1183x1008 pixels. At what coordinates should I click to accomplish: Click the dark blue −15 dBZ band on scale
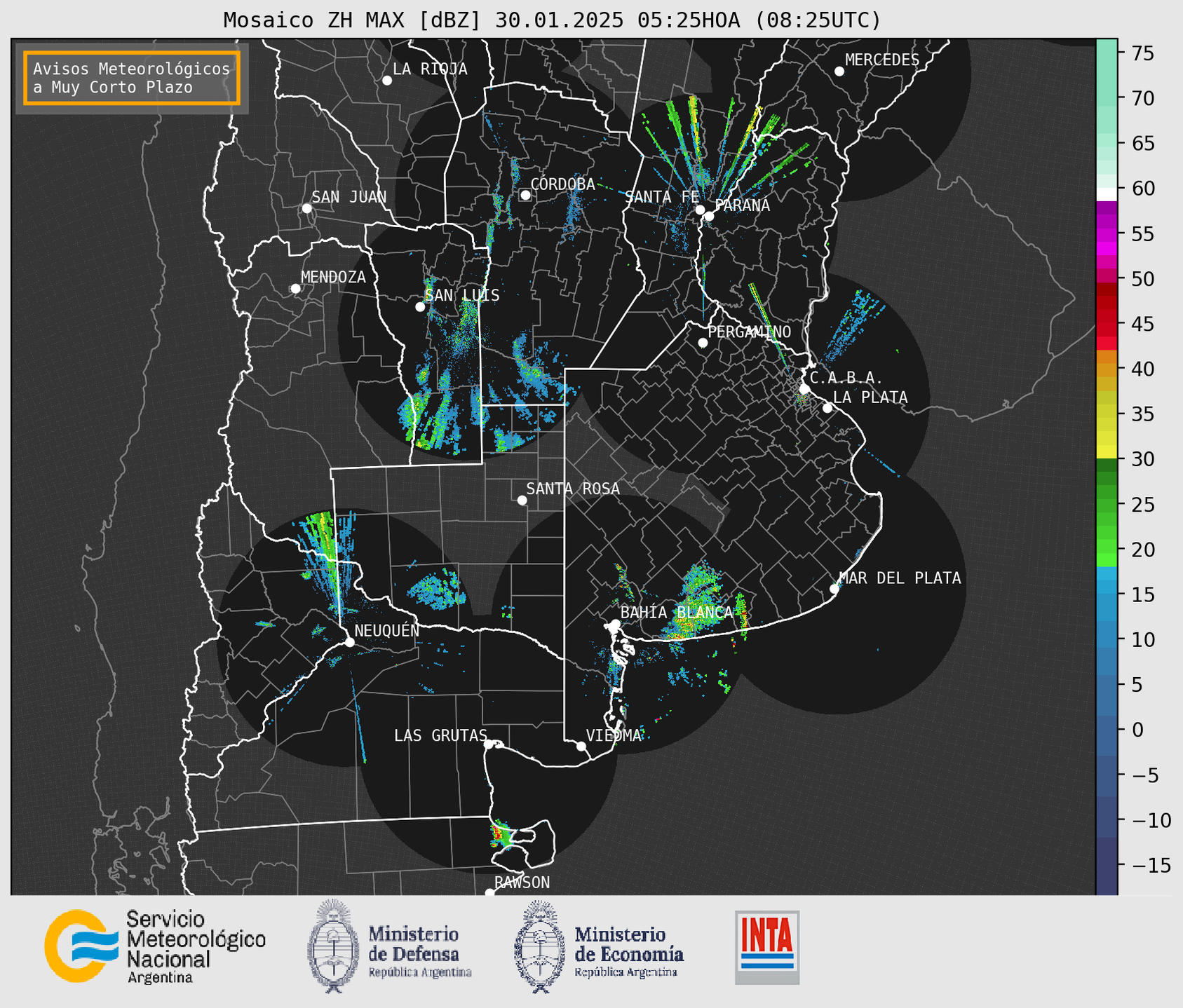(x=1106, y=865)
